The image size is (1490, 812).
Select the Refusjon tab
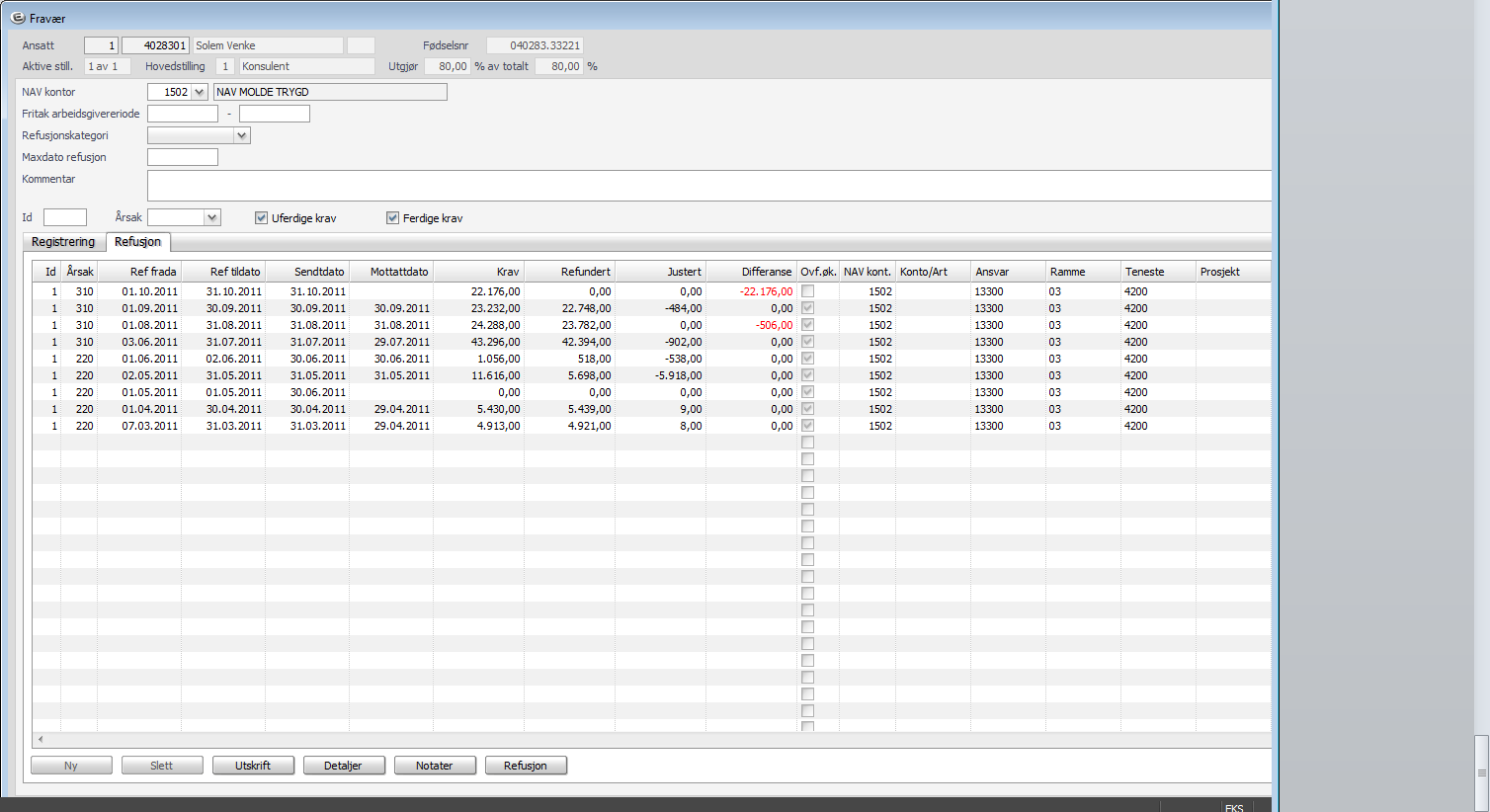137,242
